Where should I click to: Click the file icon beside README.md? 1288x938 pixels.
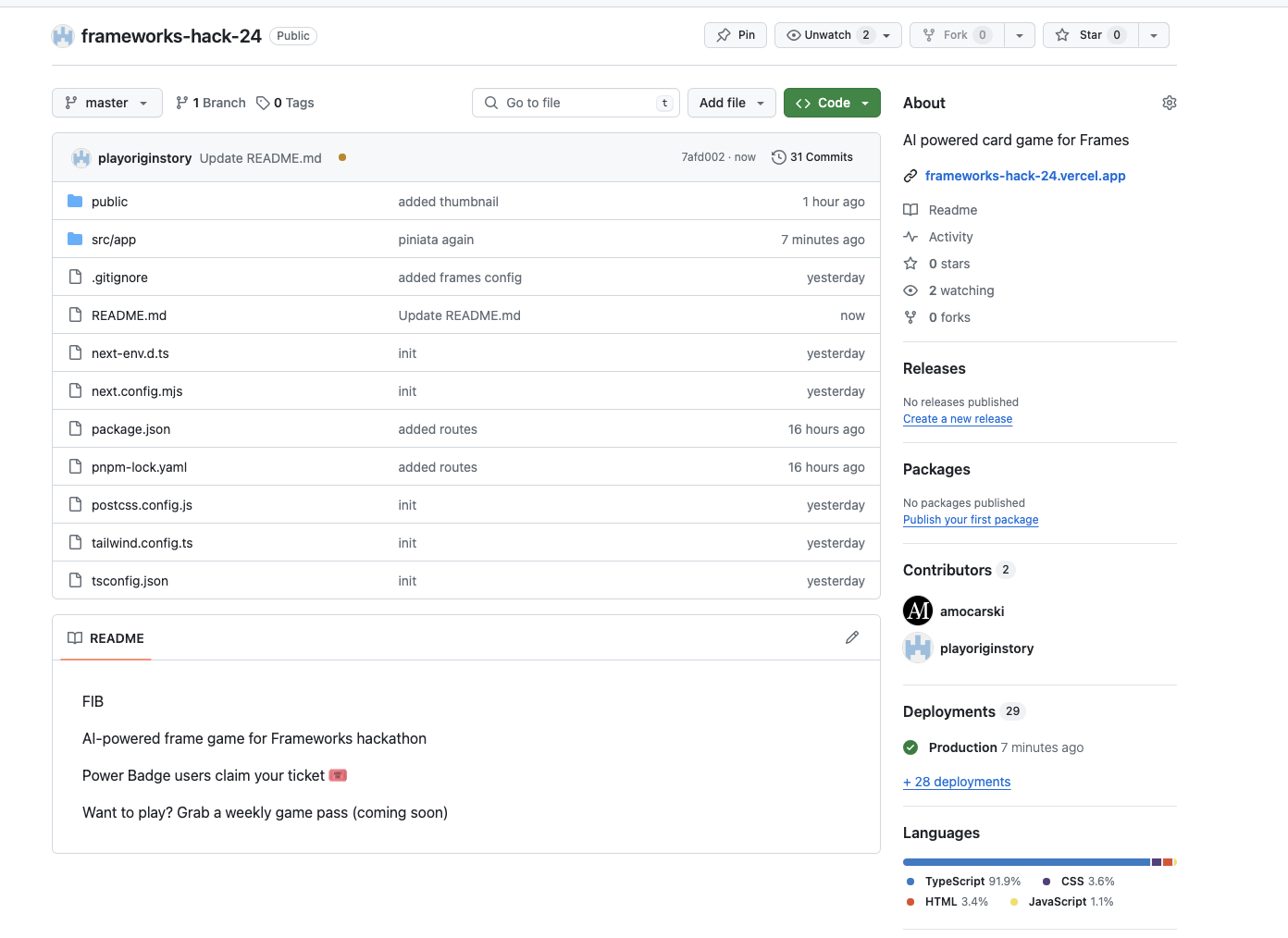(x=75, y=315)
